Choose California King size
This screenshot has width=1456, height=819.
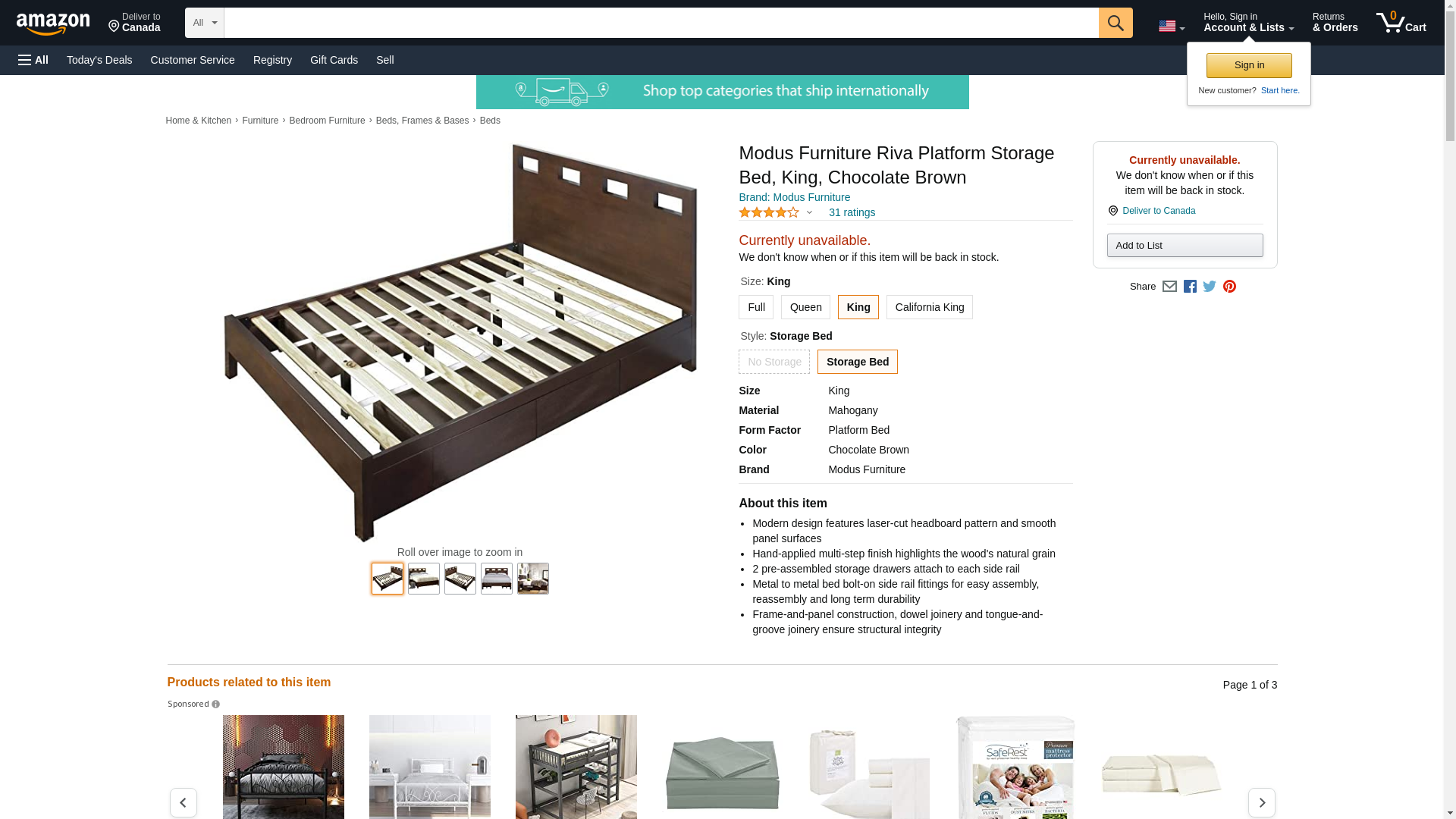tap(929, 307)
